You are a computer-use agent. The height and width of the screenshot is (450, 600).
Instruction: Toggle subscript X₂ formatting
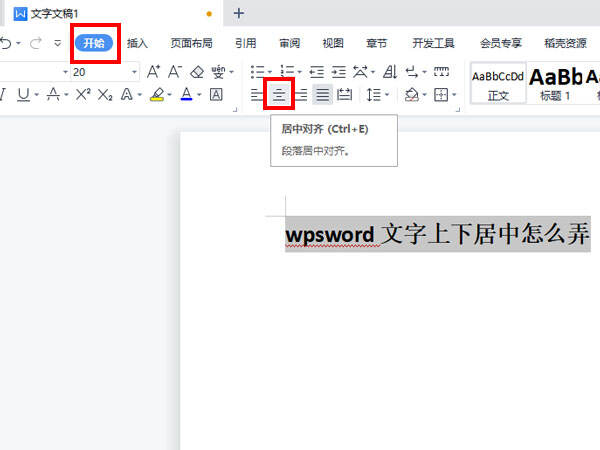pyautogui.click(x=105, y=95)
